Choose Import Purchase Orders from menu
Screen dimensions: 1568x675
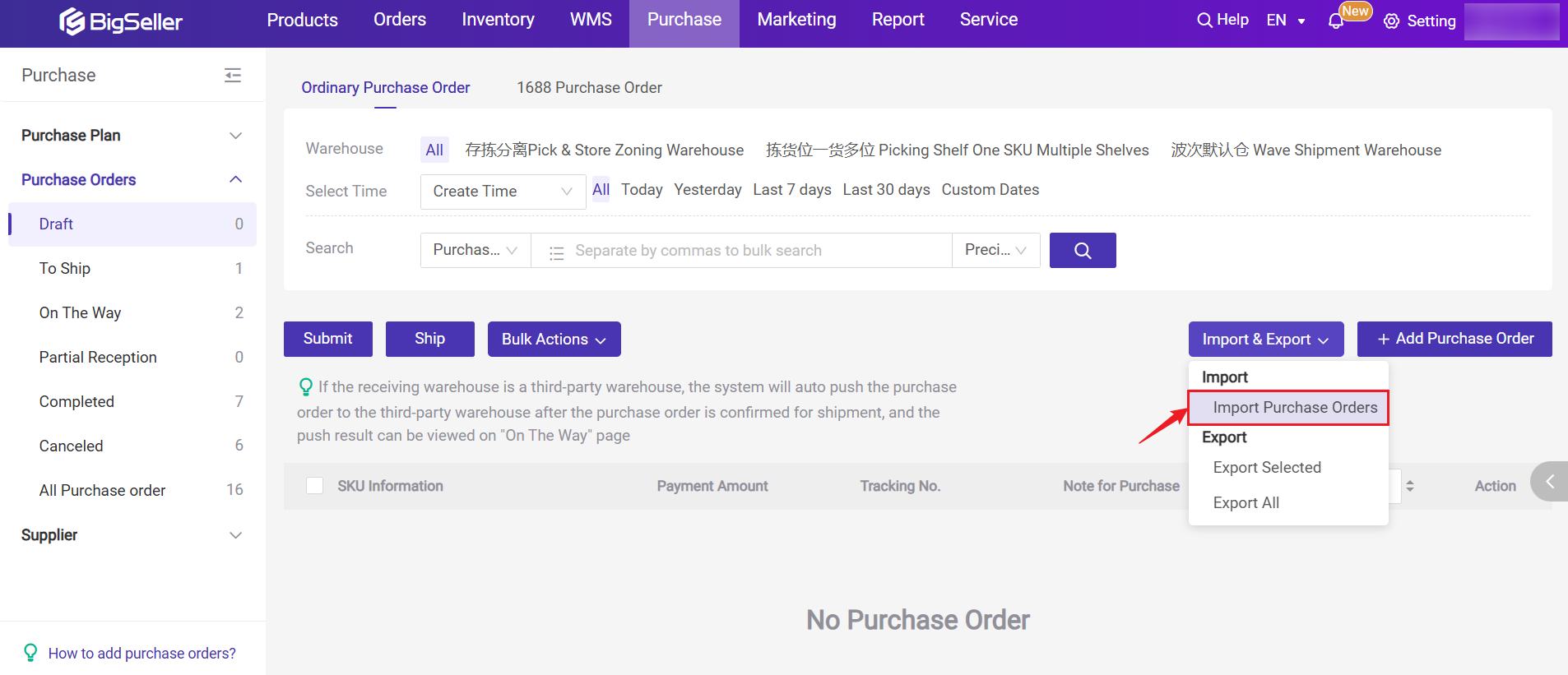[1294, 408]
